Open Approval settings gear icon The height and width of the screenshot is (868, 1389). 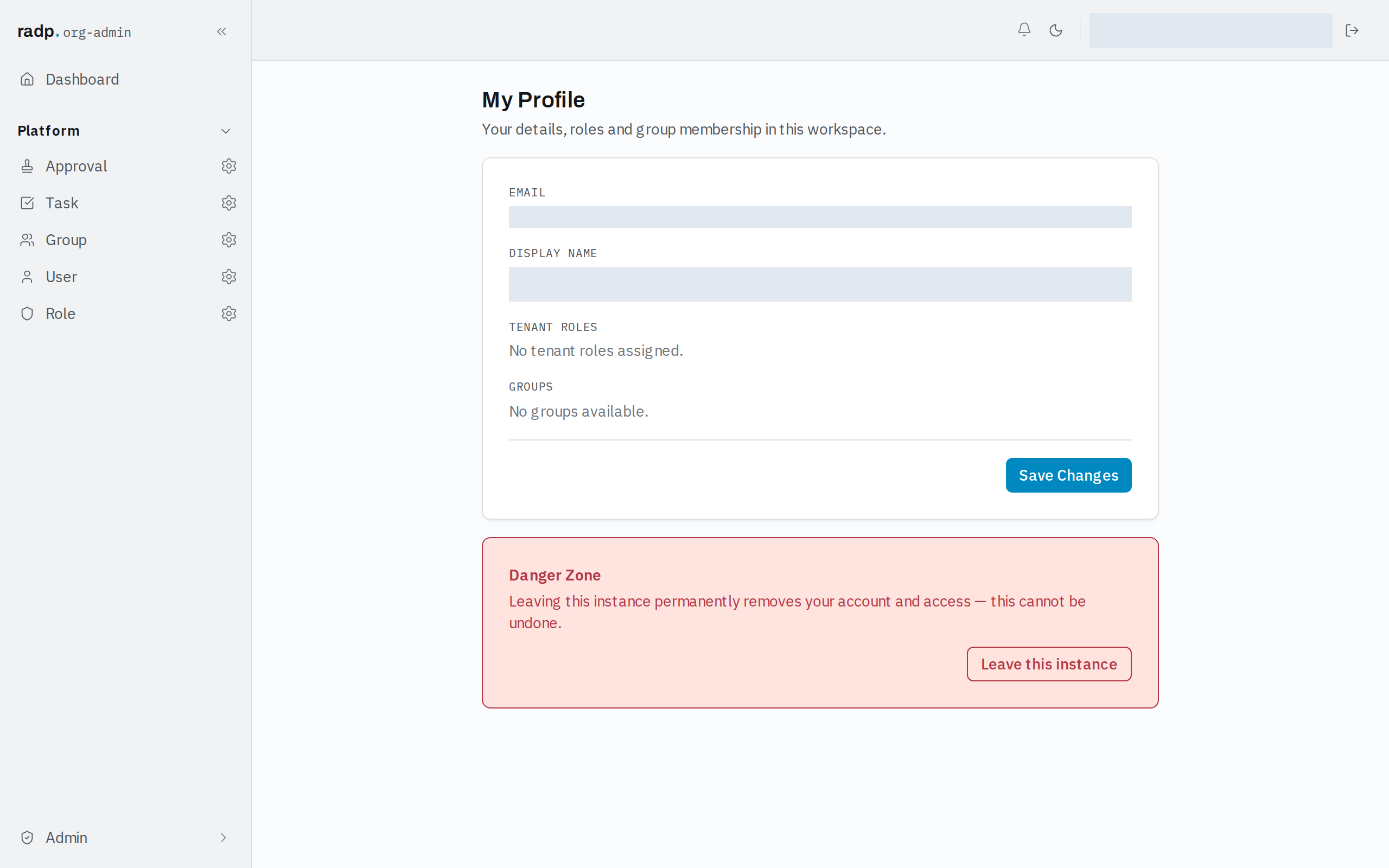coord(229,166)
